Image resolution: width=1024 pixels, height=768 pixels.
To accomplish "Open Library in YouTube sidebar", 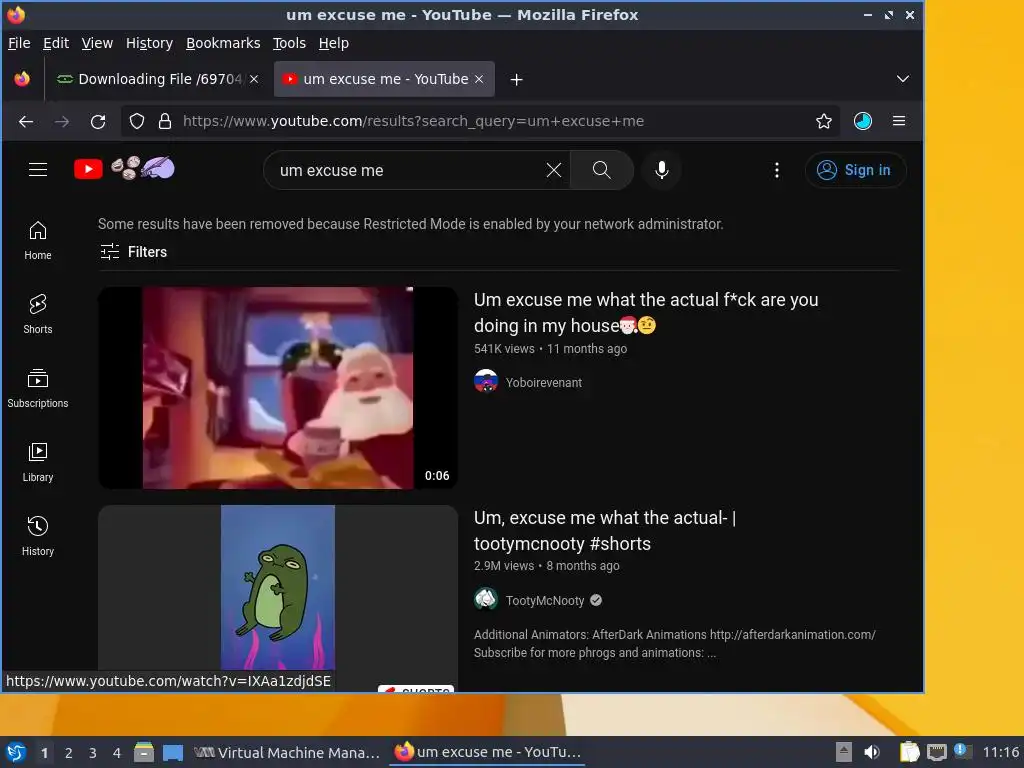I will [38, 462].
